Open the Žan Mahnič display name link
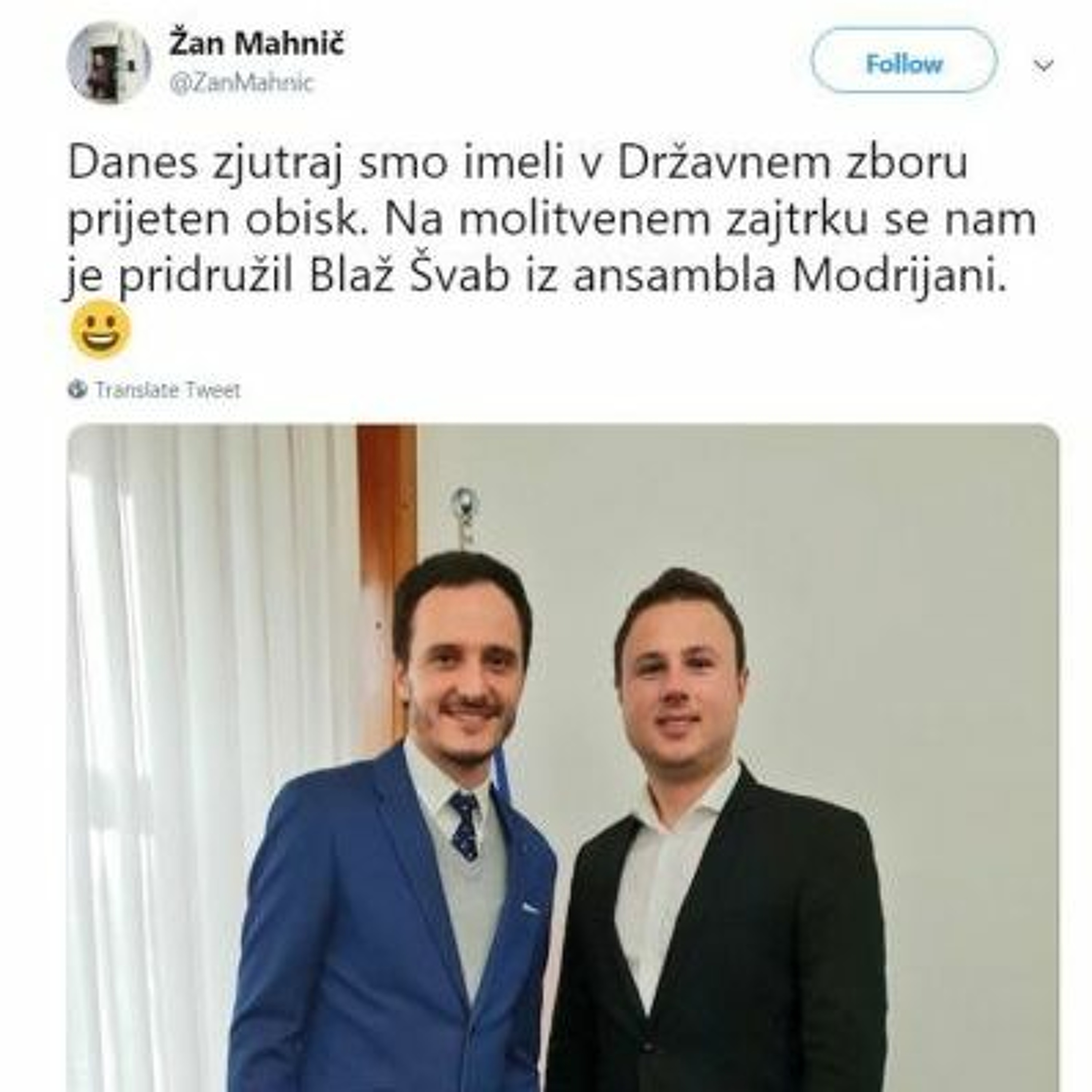 pos(257,44)
